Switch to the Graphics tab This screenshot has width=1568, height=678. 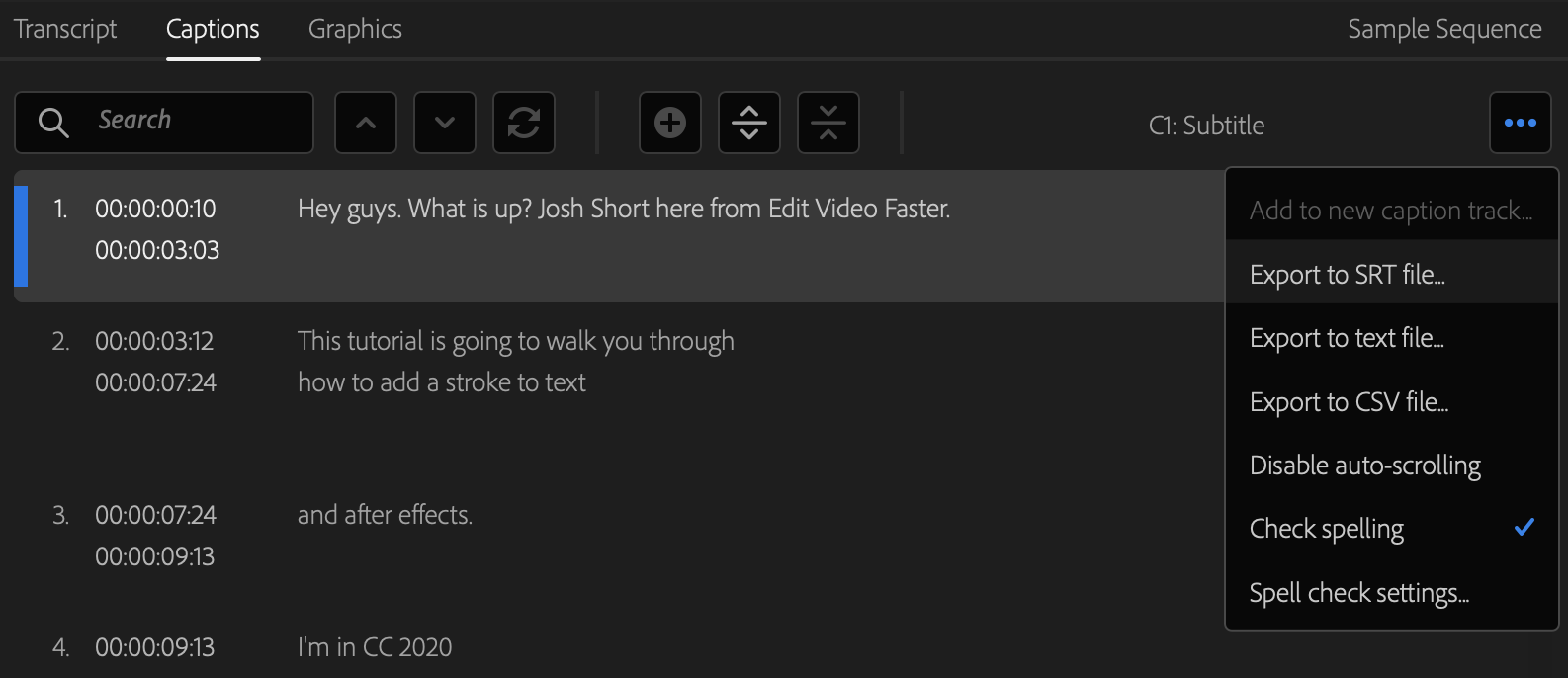pyautogui.click(x=355, y=29)
